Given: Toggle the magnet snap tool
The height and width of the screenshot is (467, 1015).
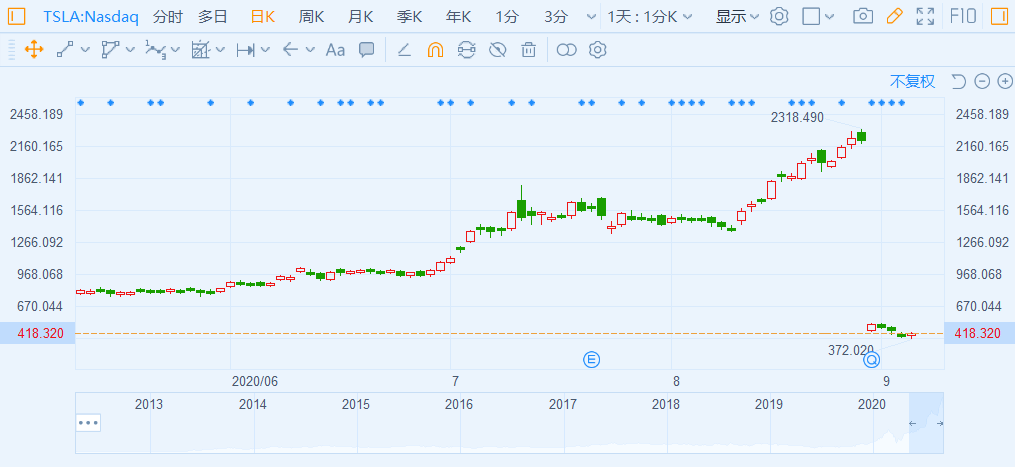Looking at the screenshot, I should pyautogui.click(x=435, y=49).
